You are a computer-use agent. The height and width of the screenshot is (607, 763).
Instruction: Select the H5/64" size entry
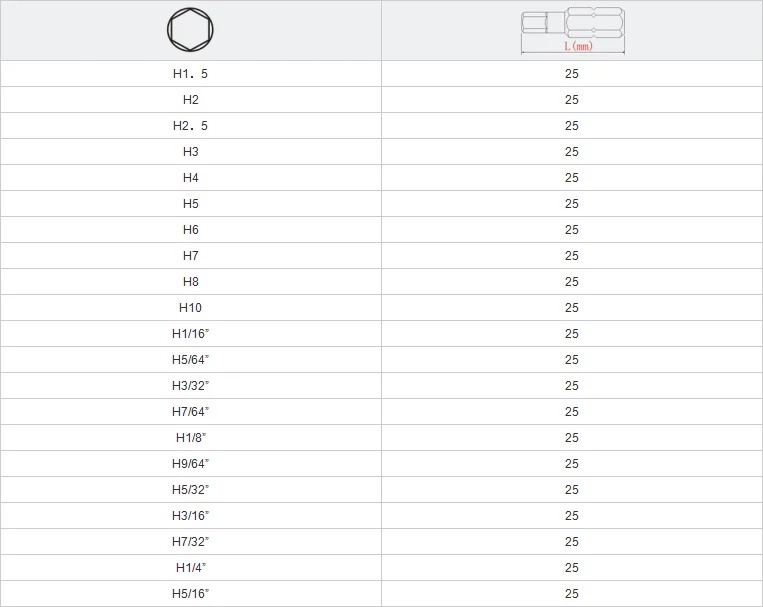(190, 360)
